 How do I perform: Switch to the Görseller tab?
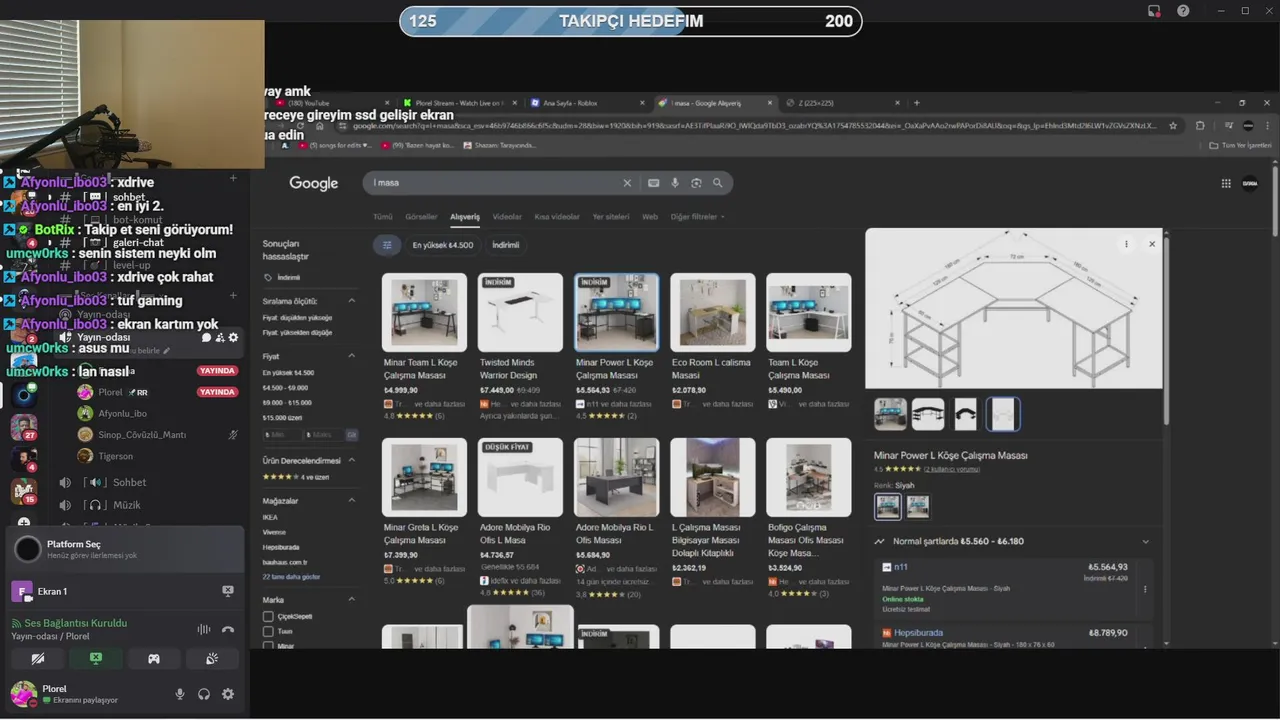click(x=421, y=217)
